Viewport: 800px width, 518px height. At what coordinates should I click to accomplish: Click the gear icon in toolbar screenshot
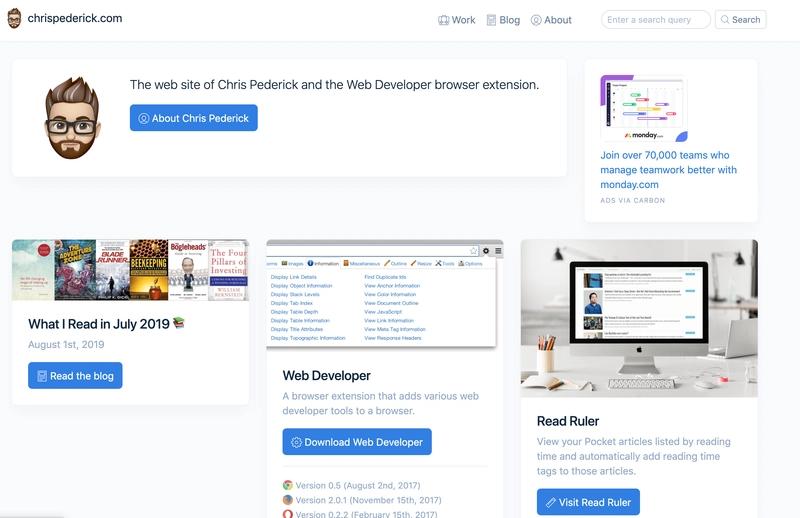pyautogui.click(x=486, y=251)
